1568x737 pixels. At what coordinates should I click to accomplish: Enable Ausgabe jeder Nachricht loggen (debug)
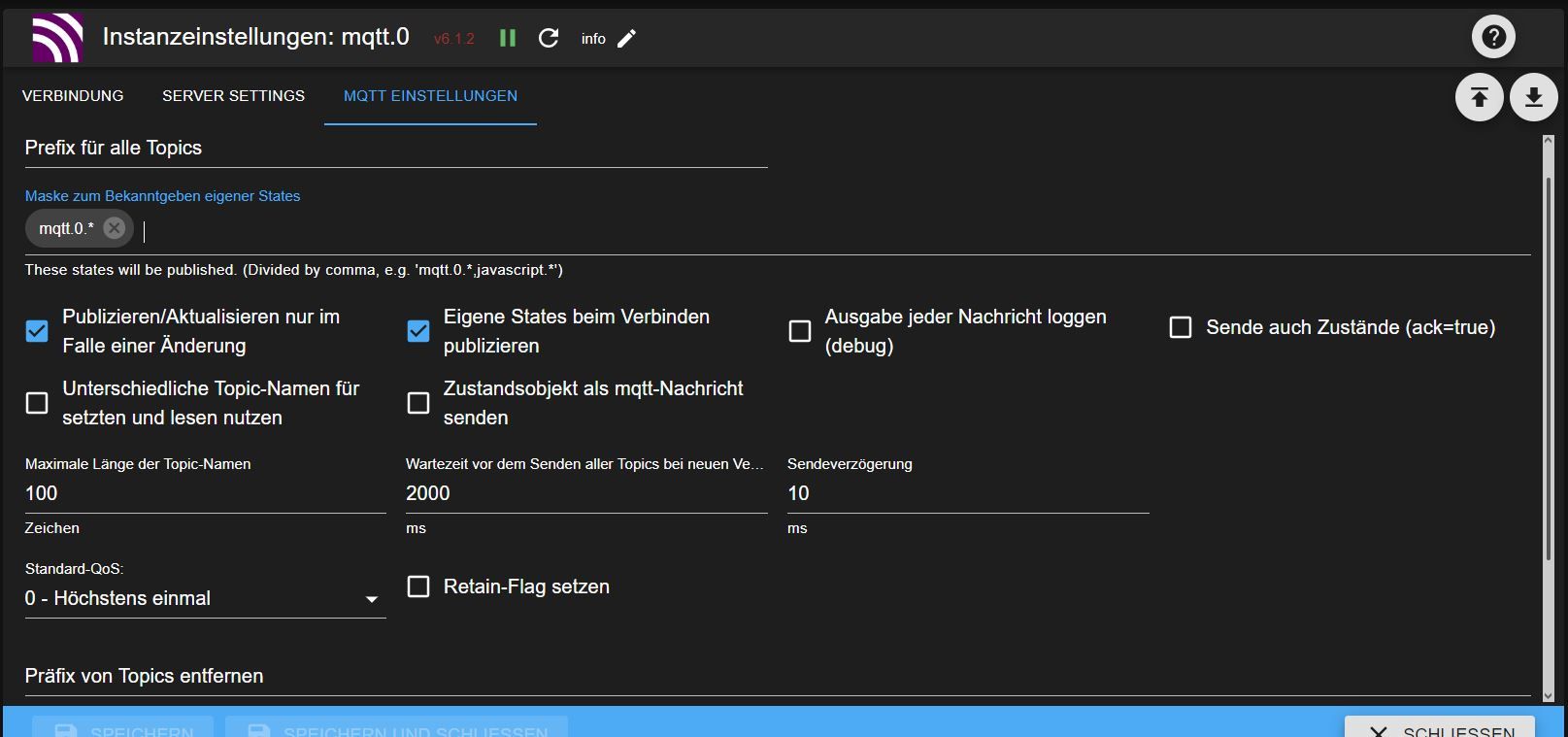(800, 331)
